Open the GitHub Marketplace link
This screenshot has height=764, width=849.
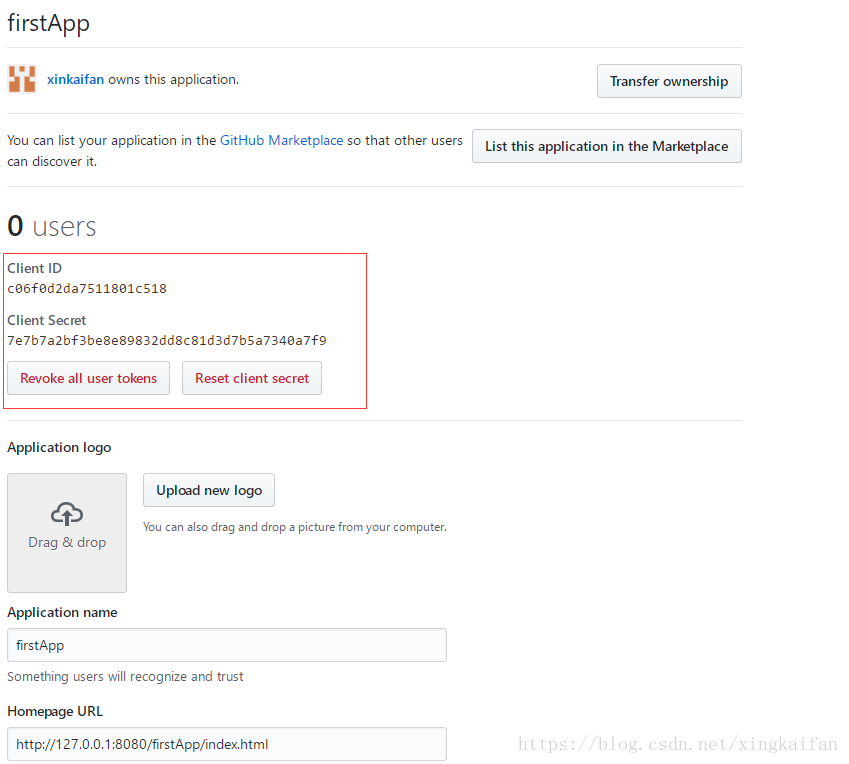click(x=282, y=140)
